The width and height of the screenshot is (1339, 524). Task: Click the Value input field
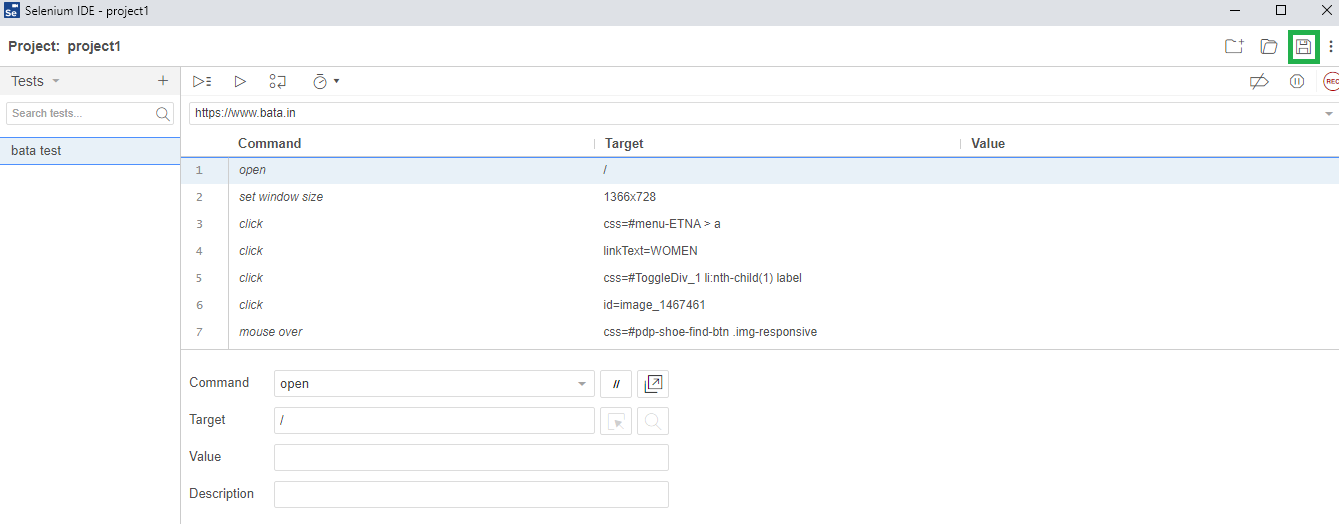point(471,457)
